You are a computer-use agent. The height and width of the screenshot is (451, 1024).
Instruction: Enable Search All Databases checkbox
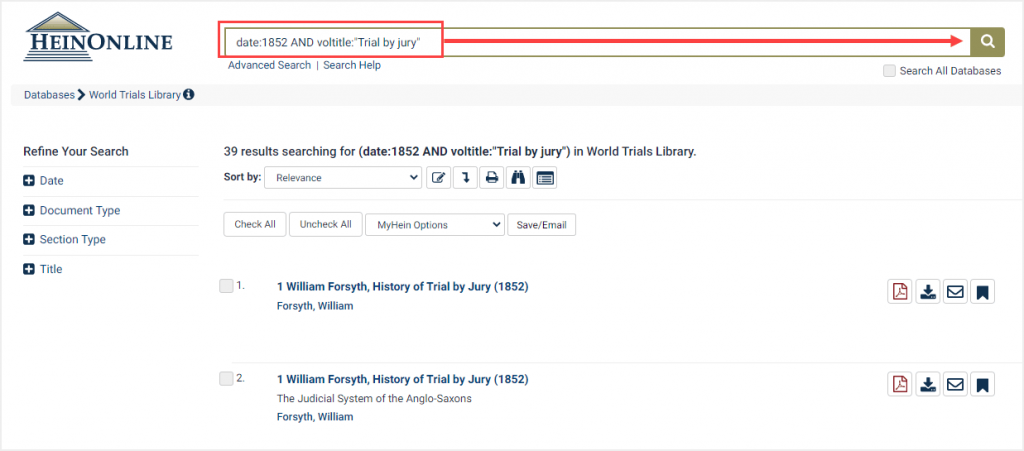889,71
